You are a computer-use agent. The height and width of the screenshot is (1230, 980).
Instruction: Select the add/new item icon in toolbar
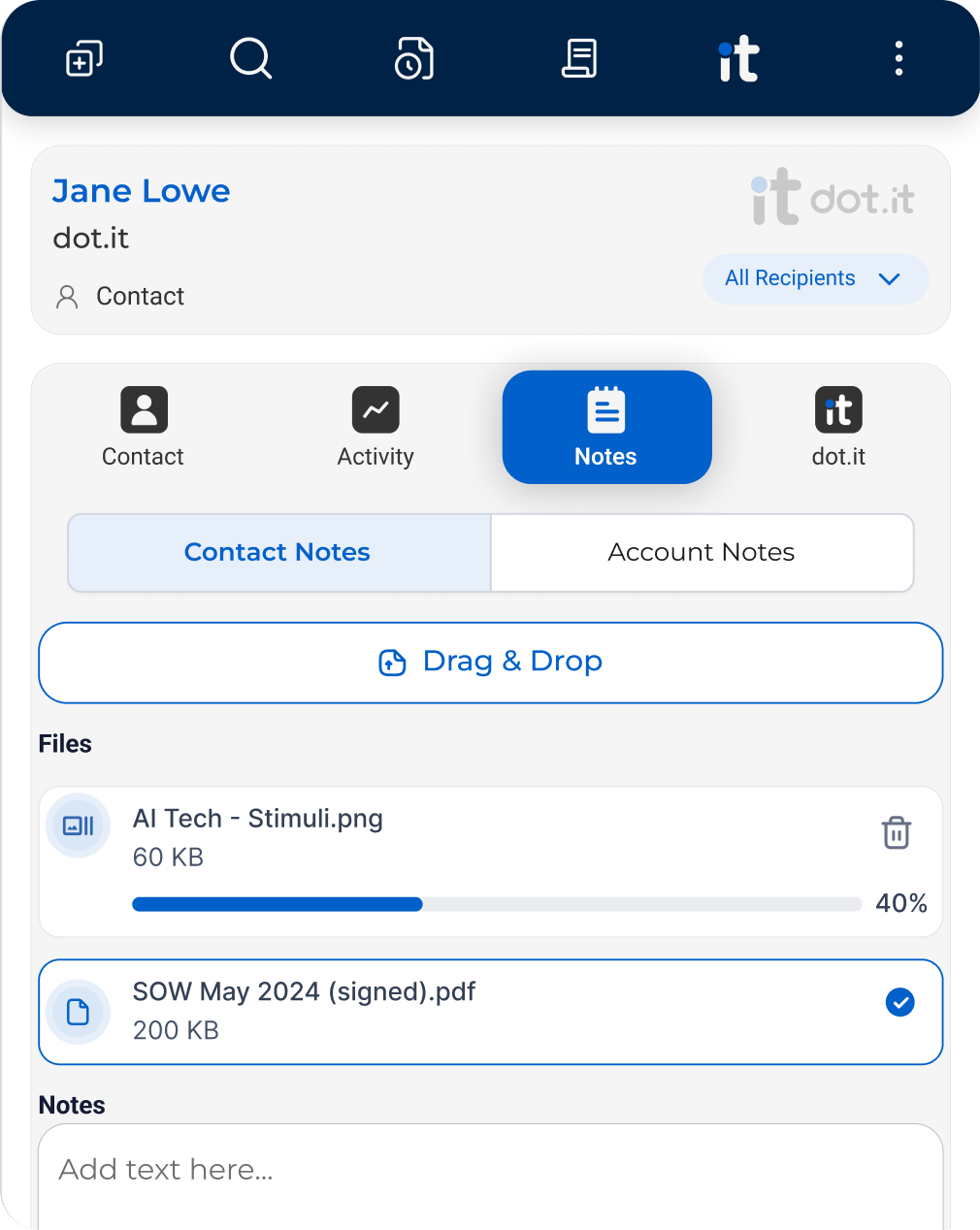[x=82, y=58]
